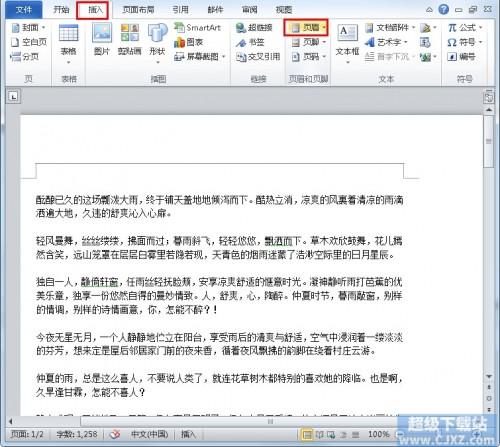Open the insert object dropdown
This screenshot has height=447, width=500.
428,57
